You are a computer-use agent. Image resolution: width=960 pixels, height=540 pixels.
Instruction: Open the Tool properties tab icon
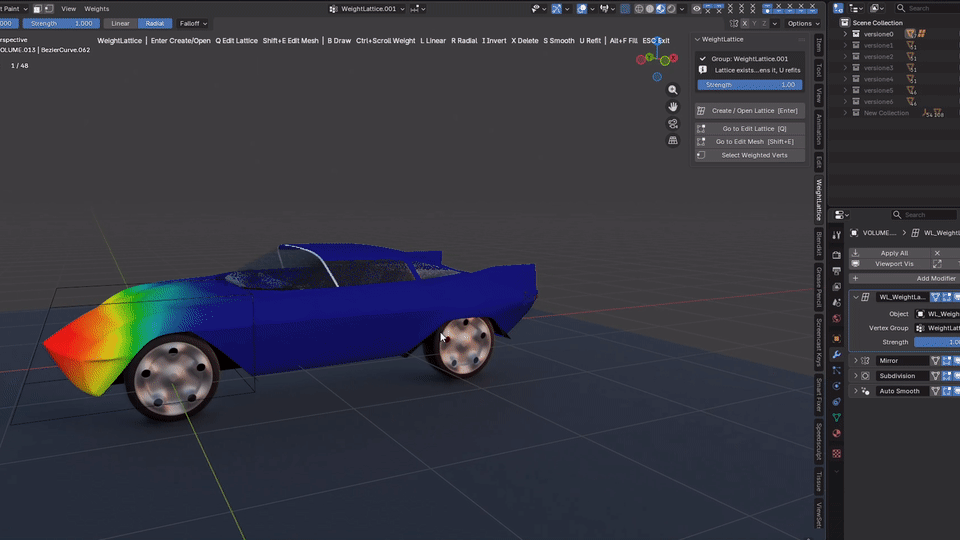click(x=836, y=235)
